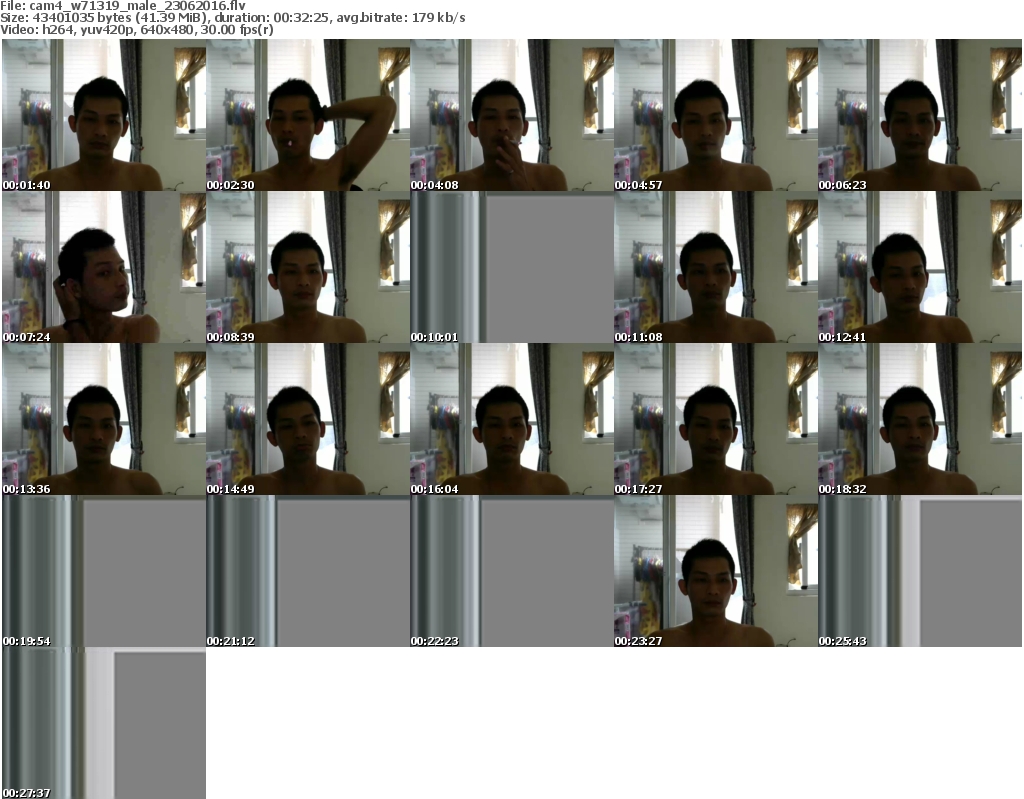Open the thumbnail stamped 00:04:08
This screenshot has width=1024, height=799.
(x=512, y=115)
